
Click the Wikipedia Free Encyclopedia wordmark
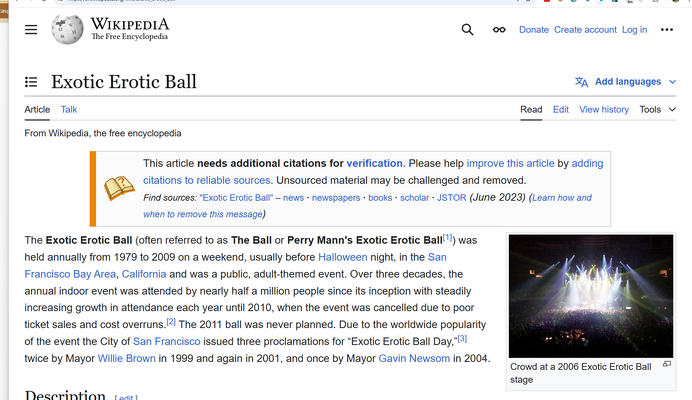point(130,29)
